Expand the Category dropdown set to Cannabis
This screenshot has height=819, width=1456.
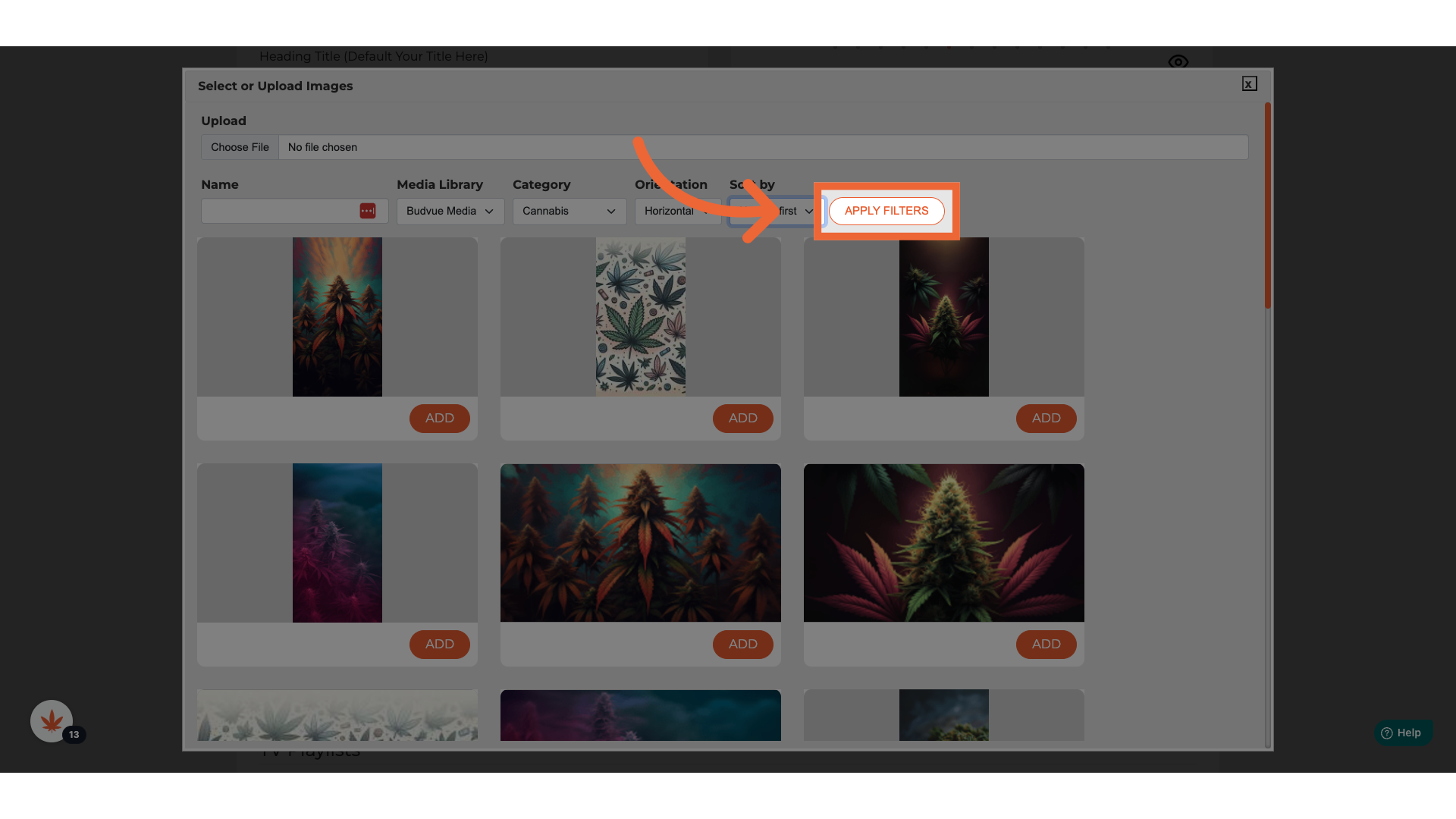click(569, 211)
